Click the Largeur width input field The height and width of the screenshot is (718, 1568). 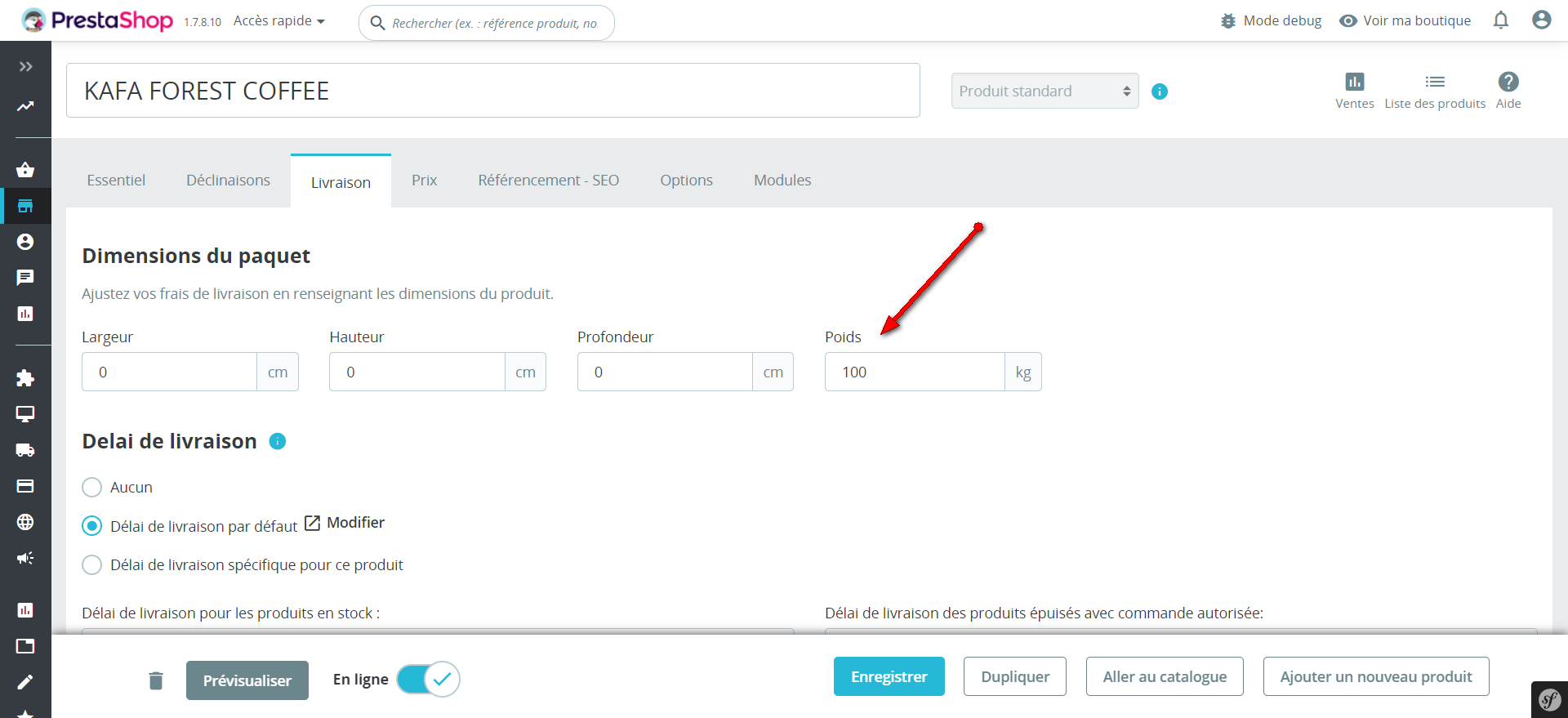[x=170, y=372]
